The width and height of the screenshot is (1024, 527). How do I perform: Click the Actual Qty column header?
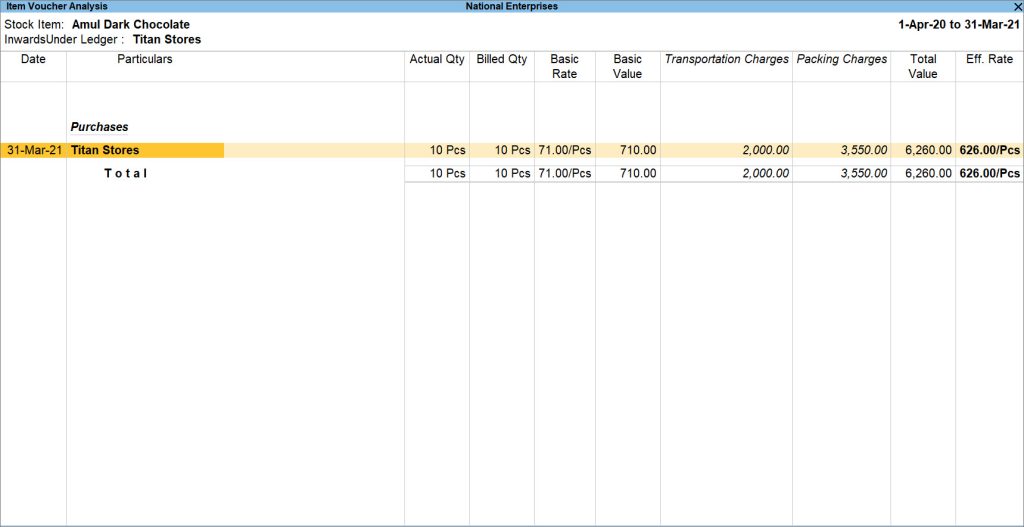(x=437, y=59)
